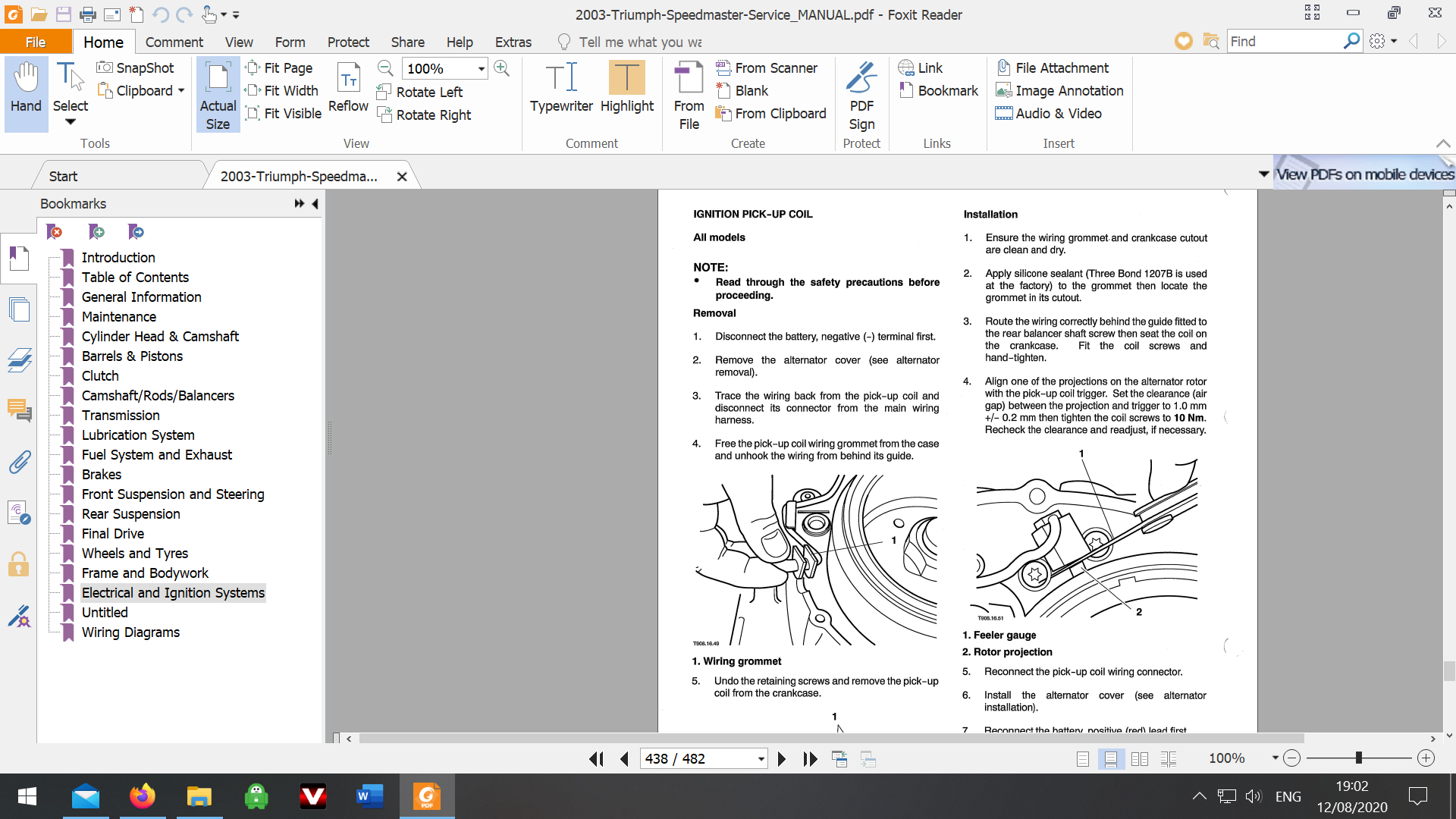Screen dimensions: 1456x819
Task: Select the Typewriter comment tool
Action: (x=561, y=86)
